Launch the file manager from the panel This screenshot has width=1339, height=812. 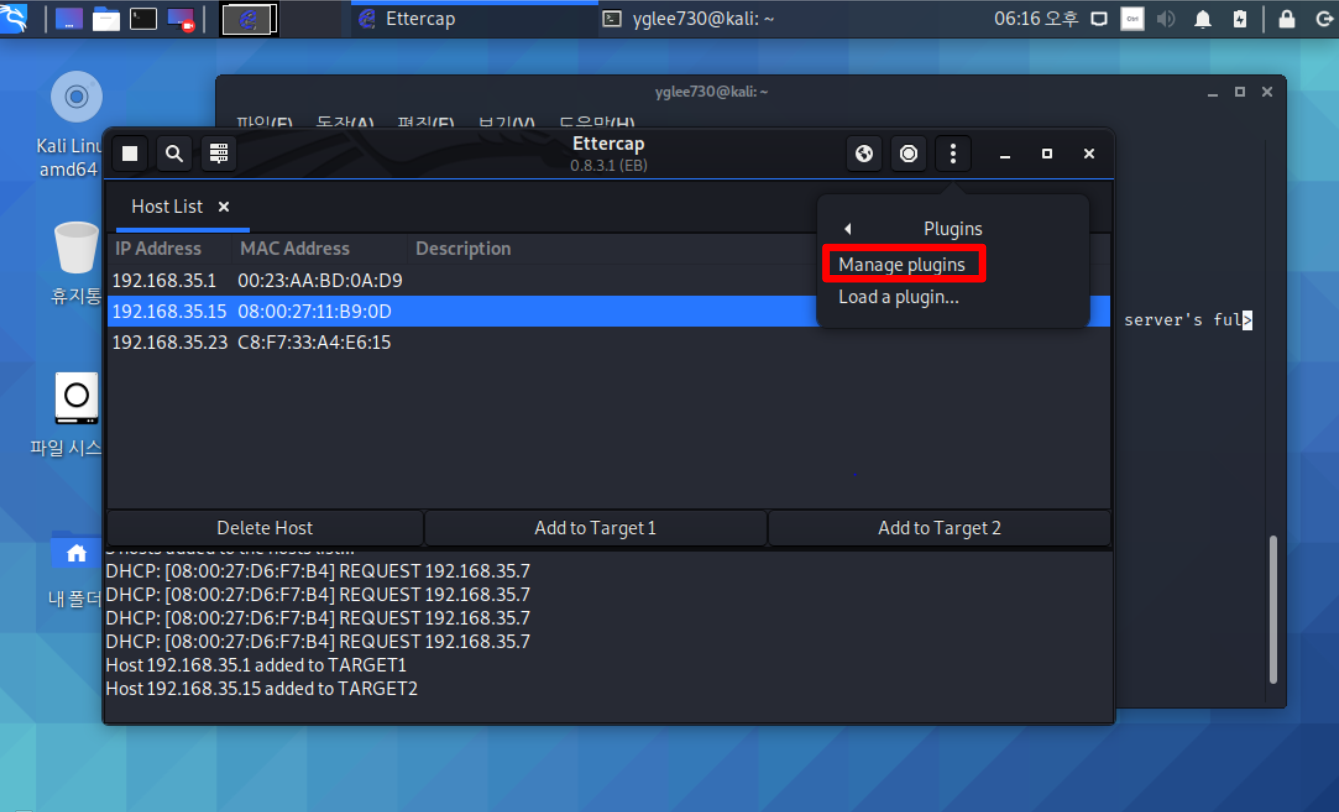[x=106, y=18]
